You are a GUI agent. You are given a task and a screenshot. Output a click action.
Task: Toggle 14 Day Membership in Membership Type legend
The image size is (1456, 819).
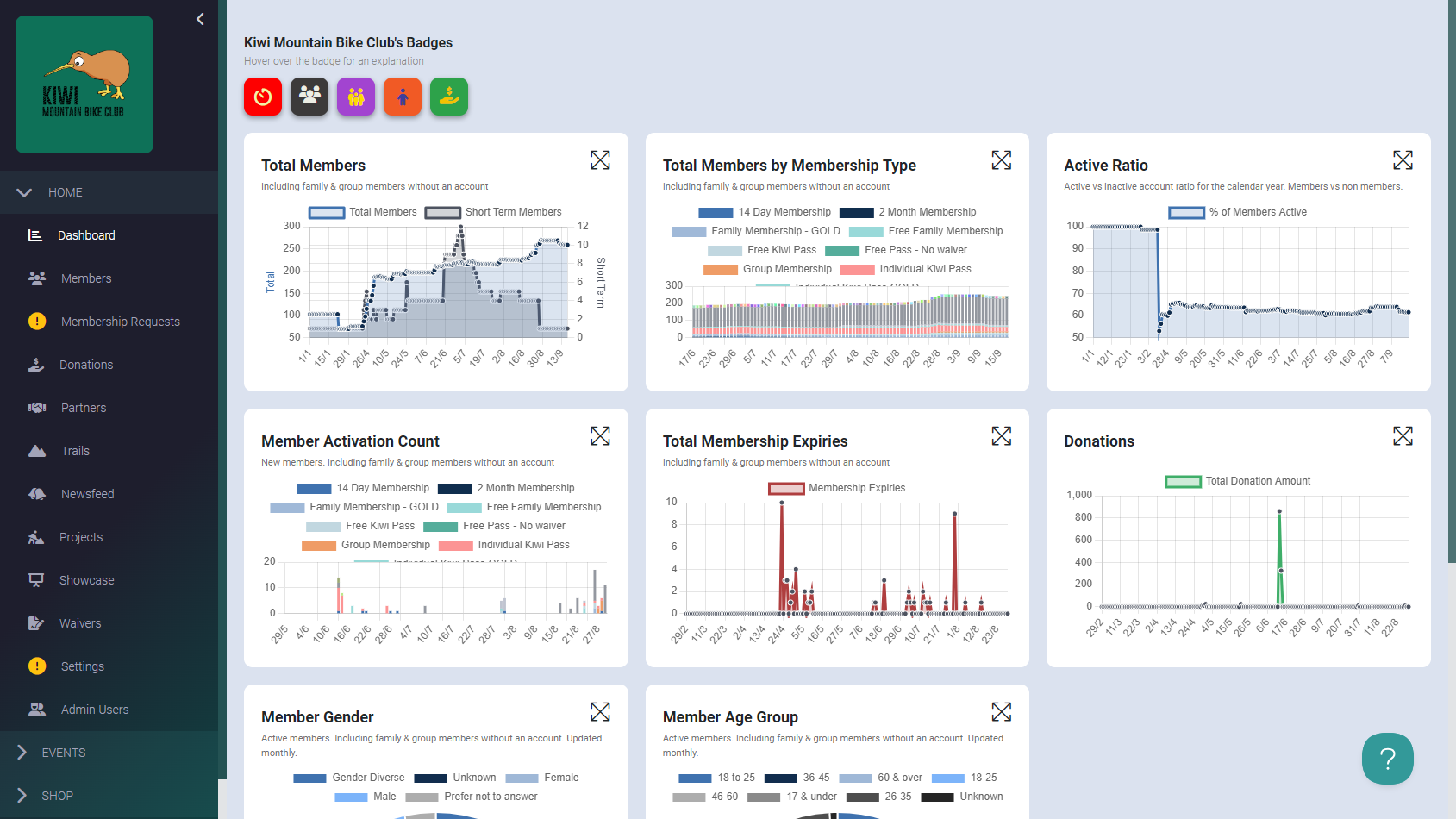pyautogui.click(x=765, y=212)
